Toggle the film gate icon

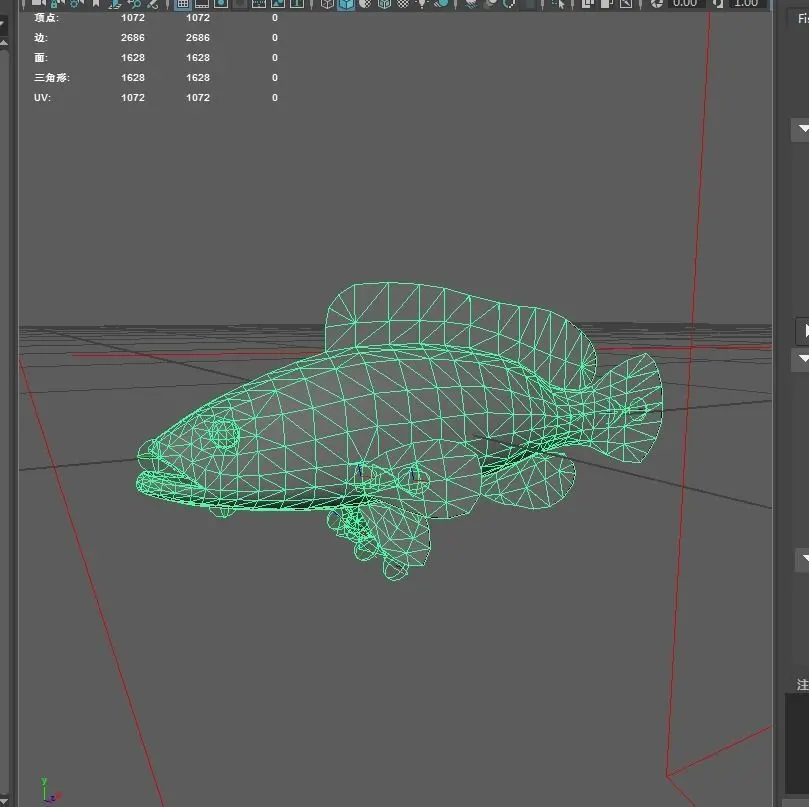(202, 4)
